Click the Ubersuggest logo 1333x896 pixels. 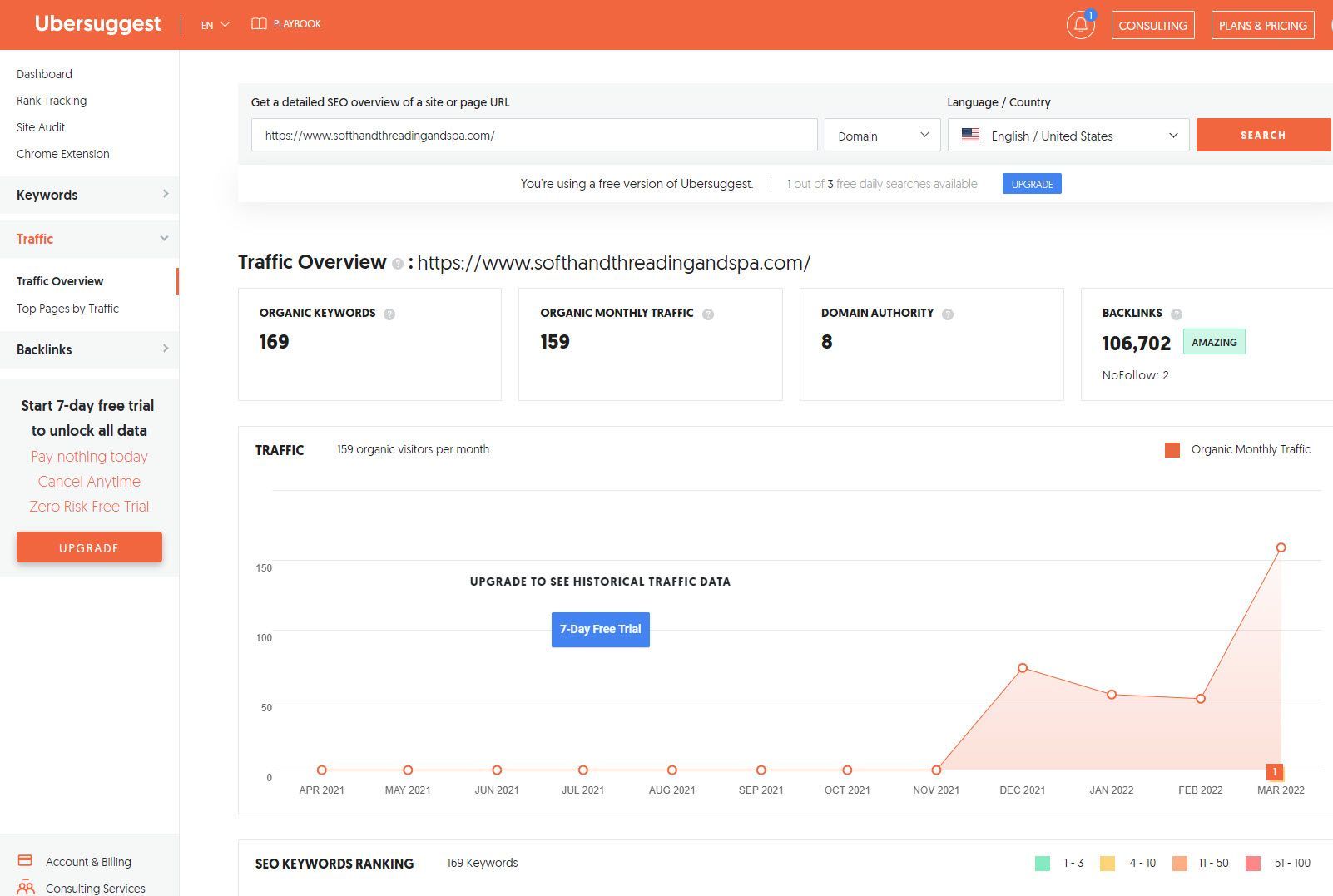click(x=97, y=24)
